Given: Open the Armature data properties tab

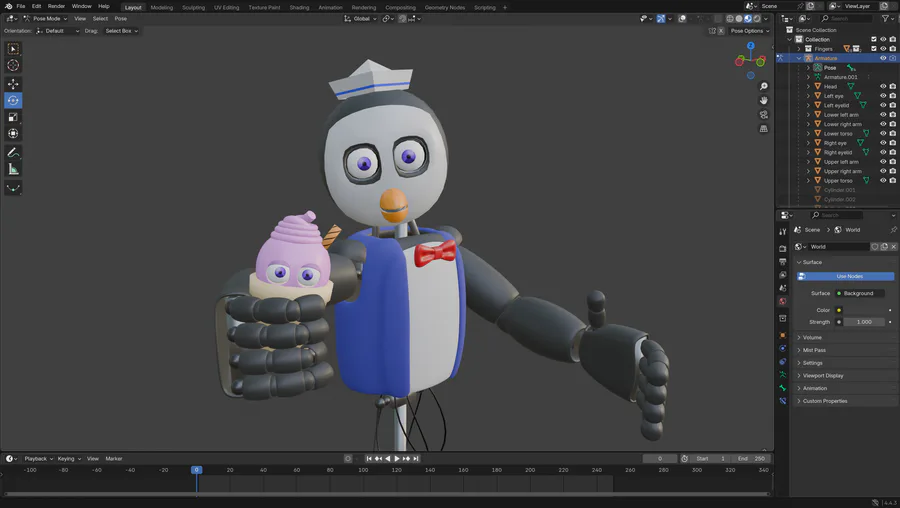Looking at the screenshot, I should pos(783,375).
